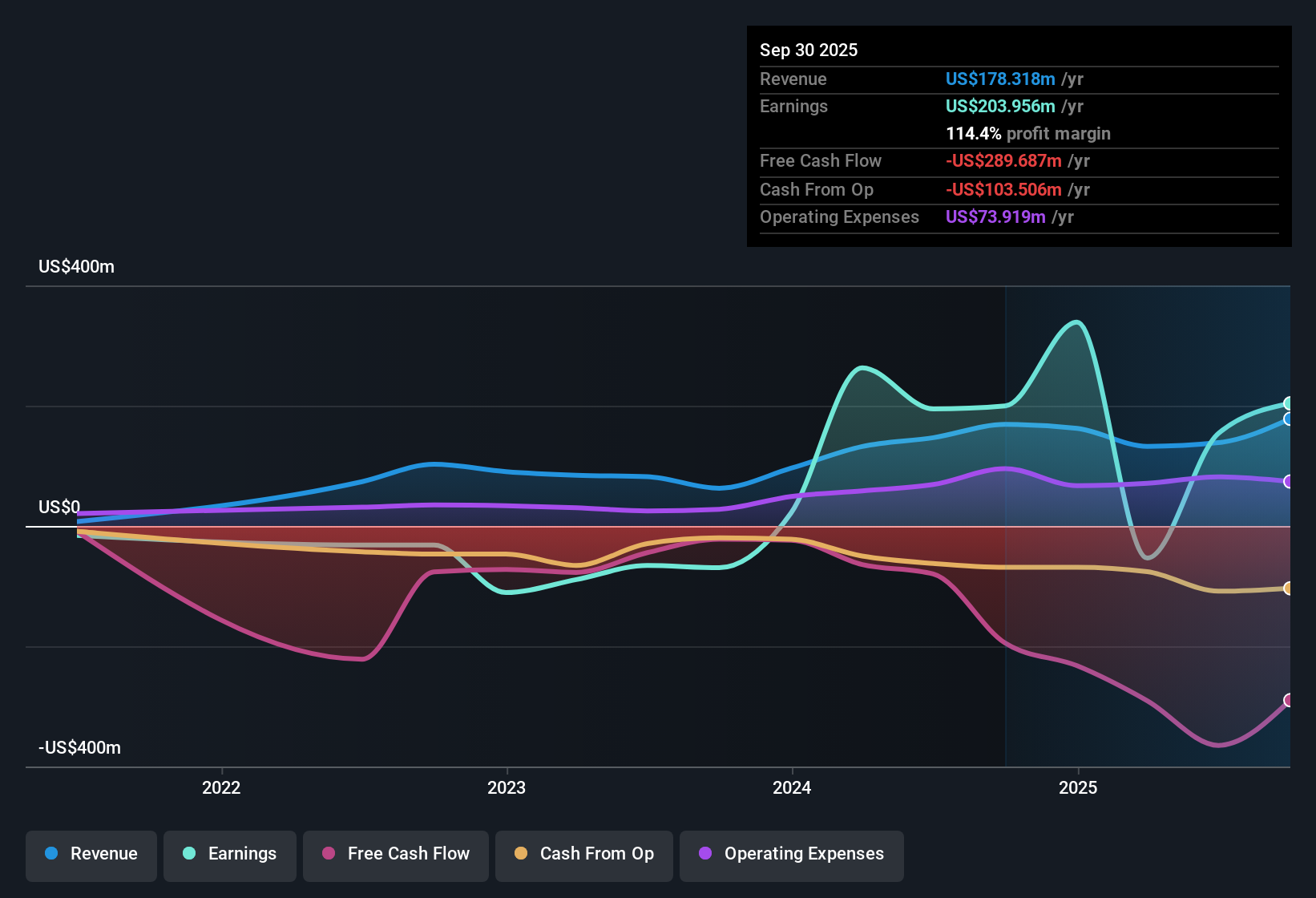Click the Revenue endpoint marker at chart edge
1316x898 pixels.
click(x=1289, y=420)
